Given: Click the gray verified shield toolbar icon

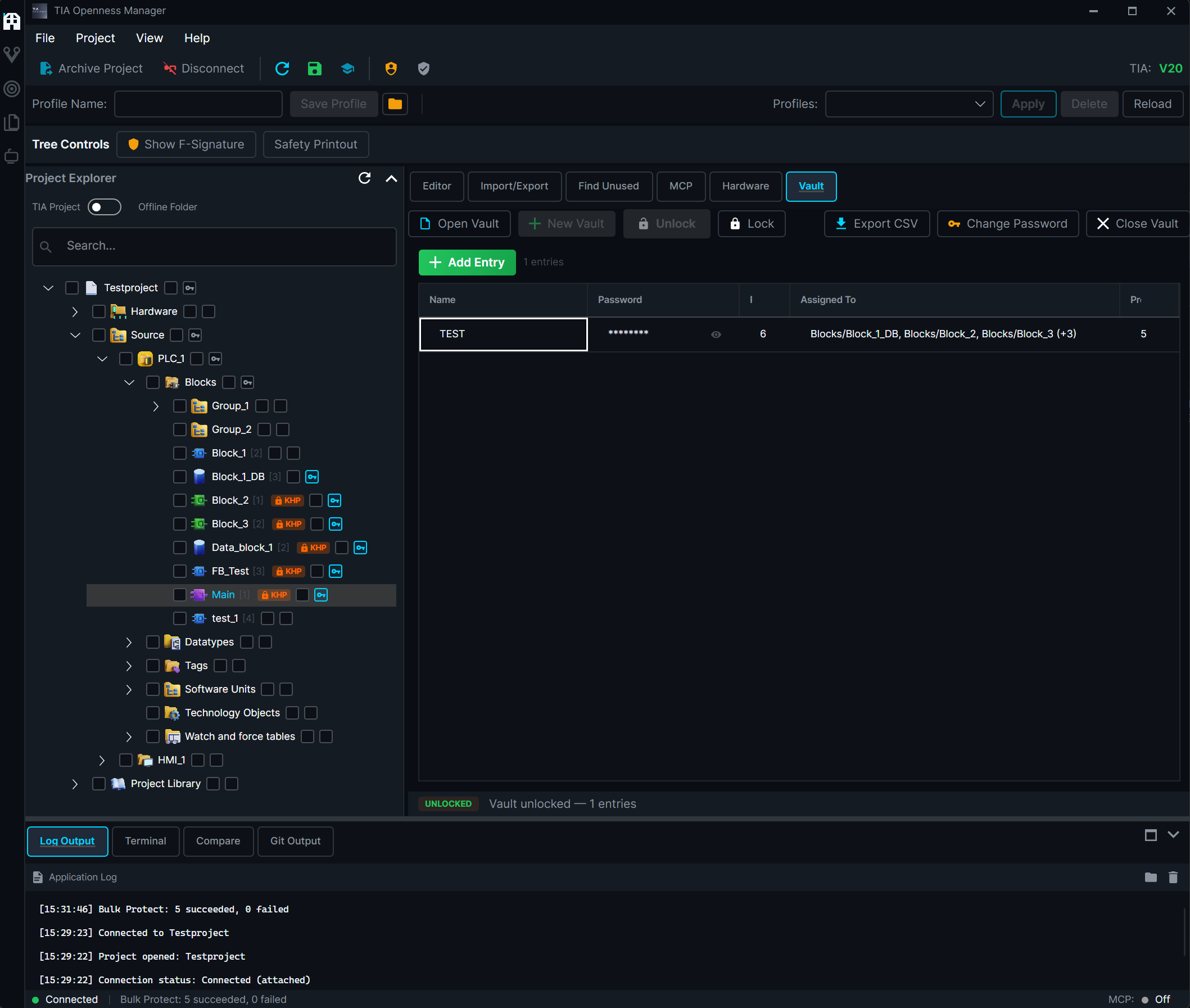Looking at the screenshot, I should (x=423, y=69).
